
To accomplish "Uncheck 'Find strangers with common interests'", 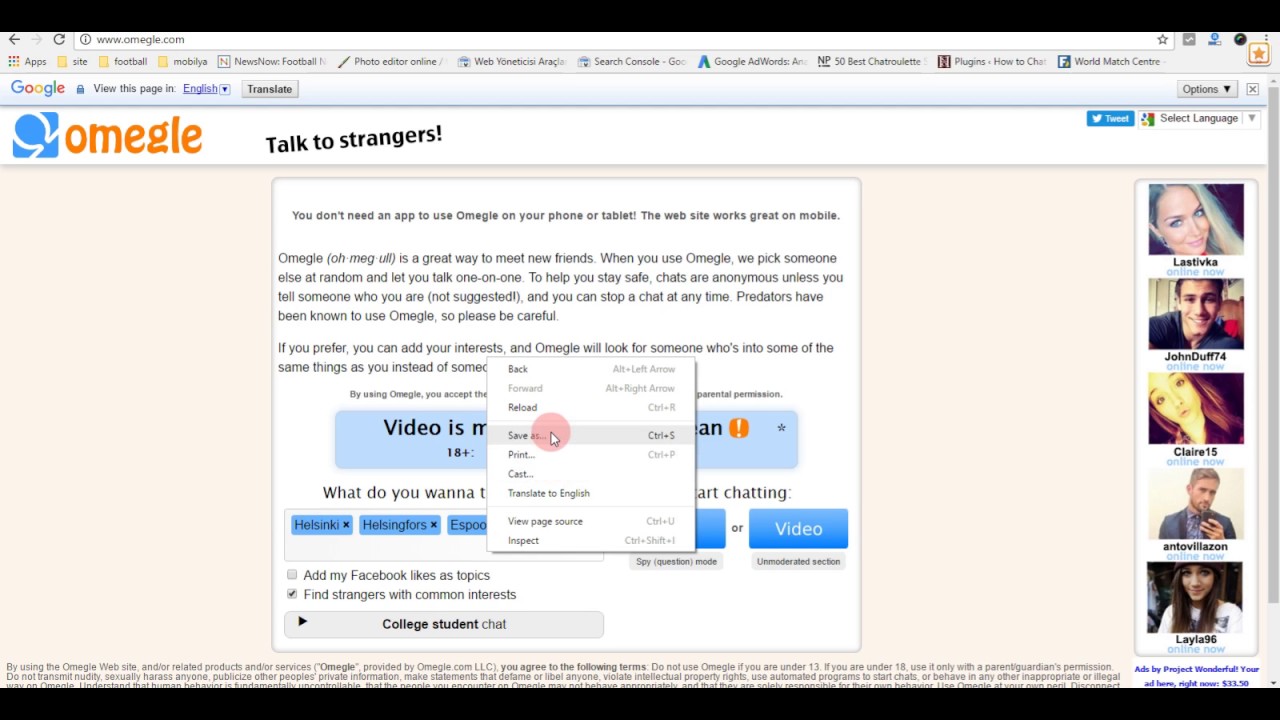I will click(292, 594).
